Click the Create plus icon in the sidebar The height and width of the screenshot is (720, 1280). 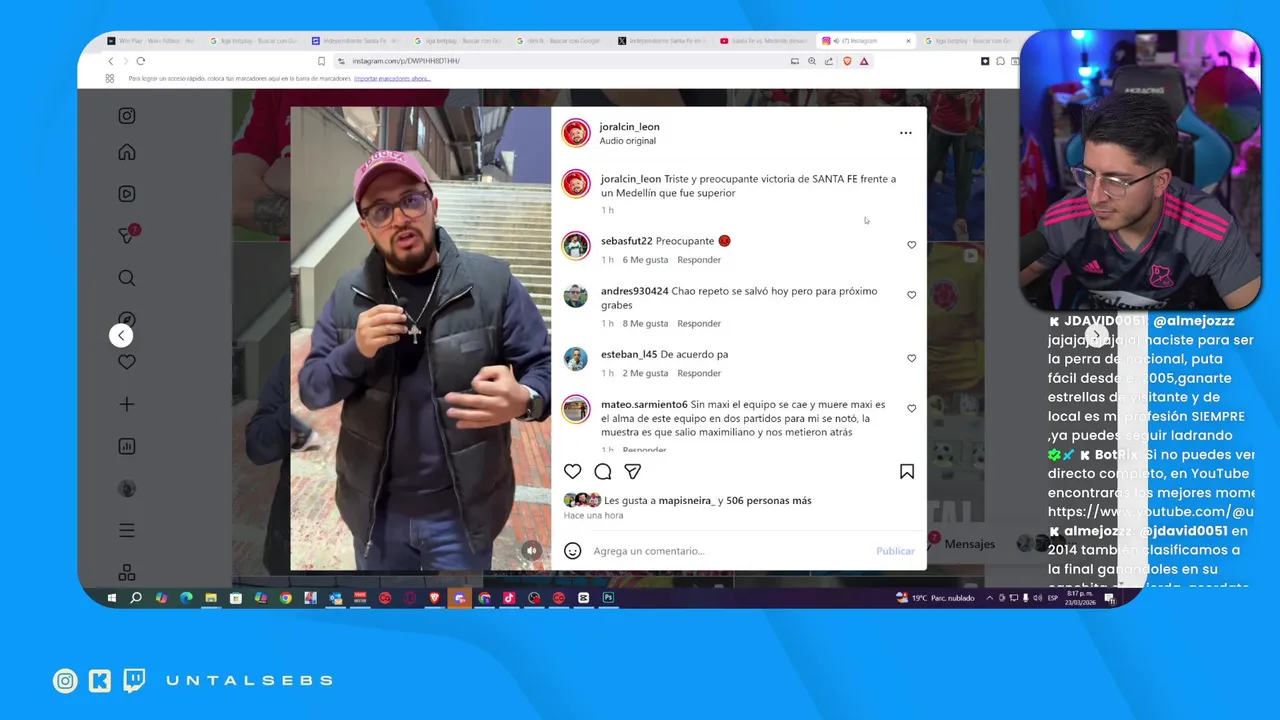(127, 404)
